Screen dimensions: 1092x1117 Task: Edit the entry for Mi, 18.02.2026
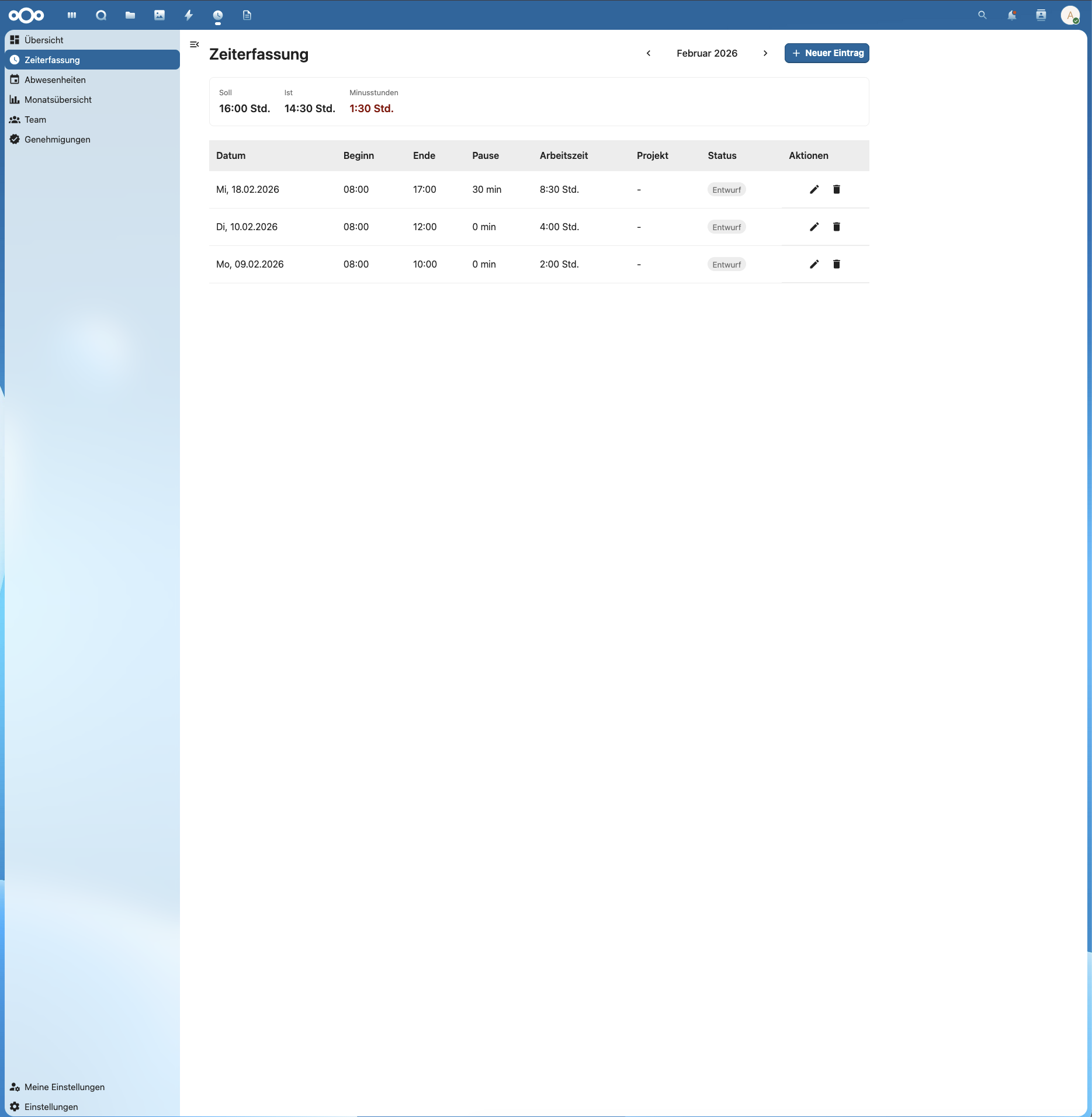[813, 189]
